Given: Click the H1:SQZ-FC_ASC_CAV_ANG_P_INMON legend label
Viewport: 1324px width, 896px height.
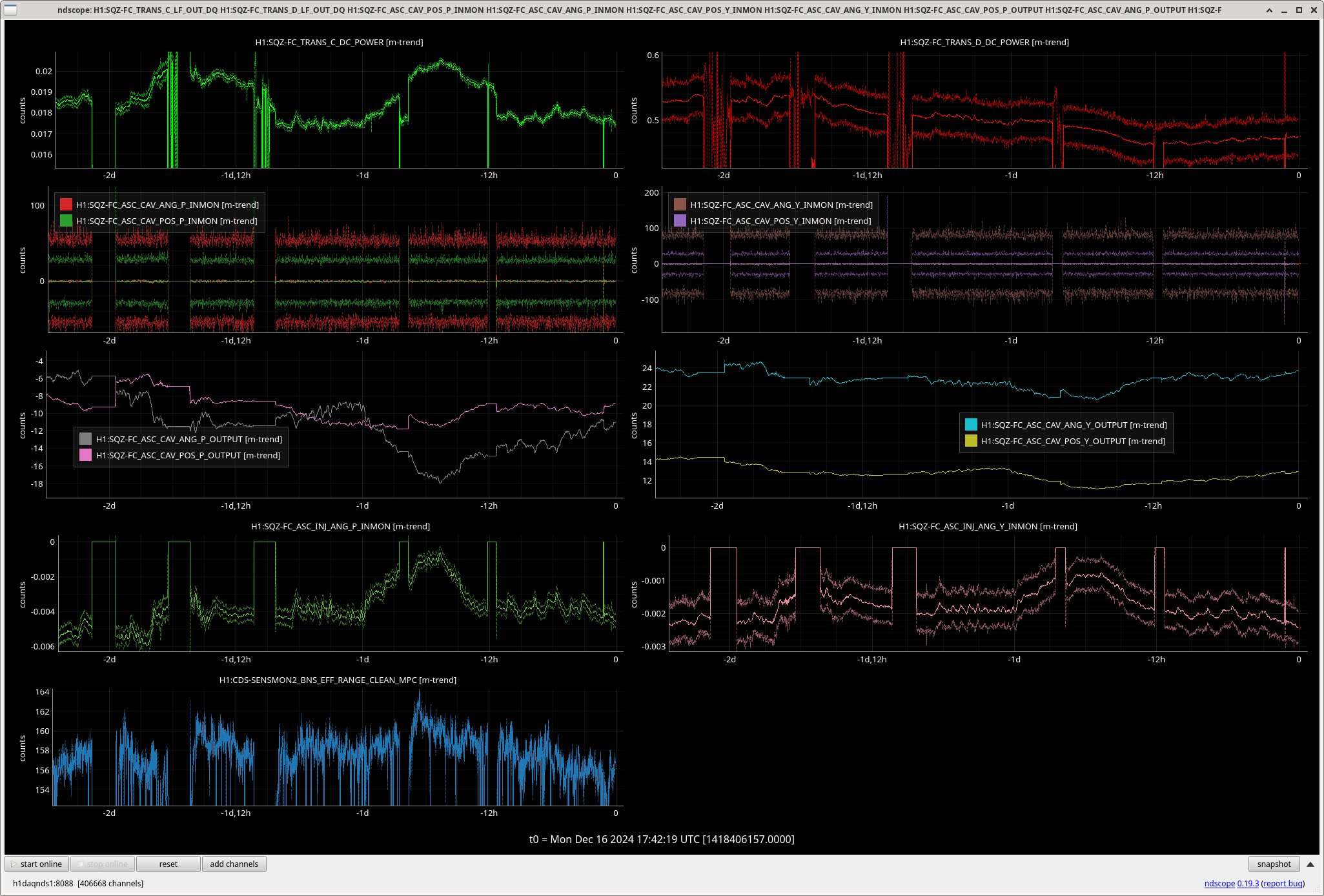Looking at the screenshot, I should [x=167, y=205].
